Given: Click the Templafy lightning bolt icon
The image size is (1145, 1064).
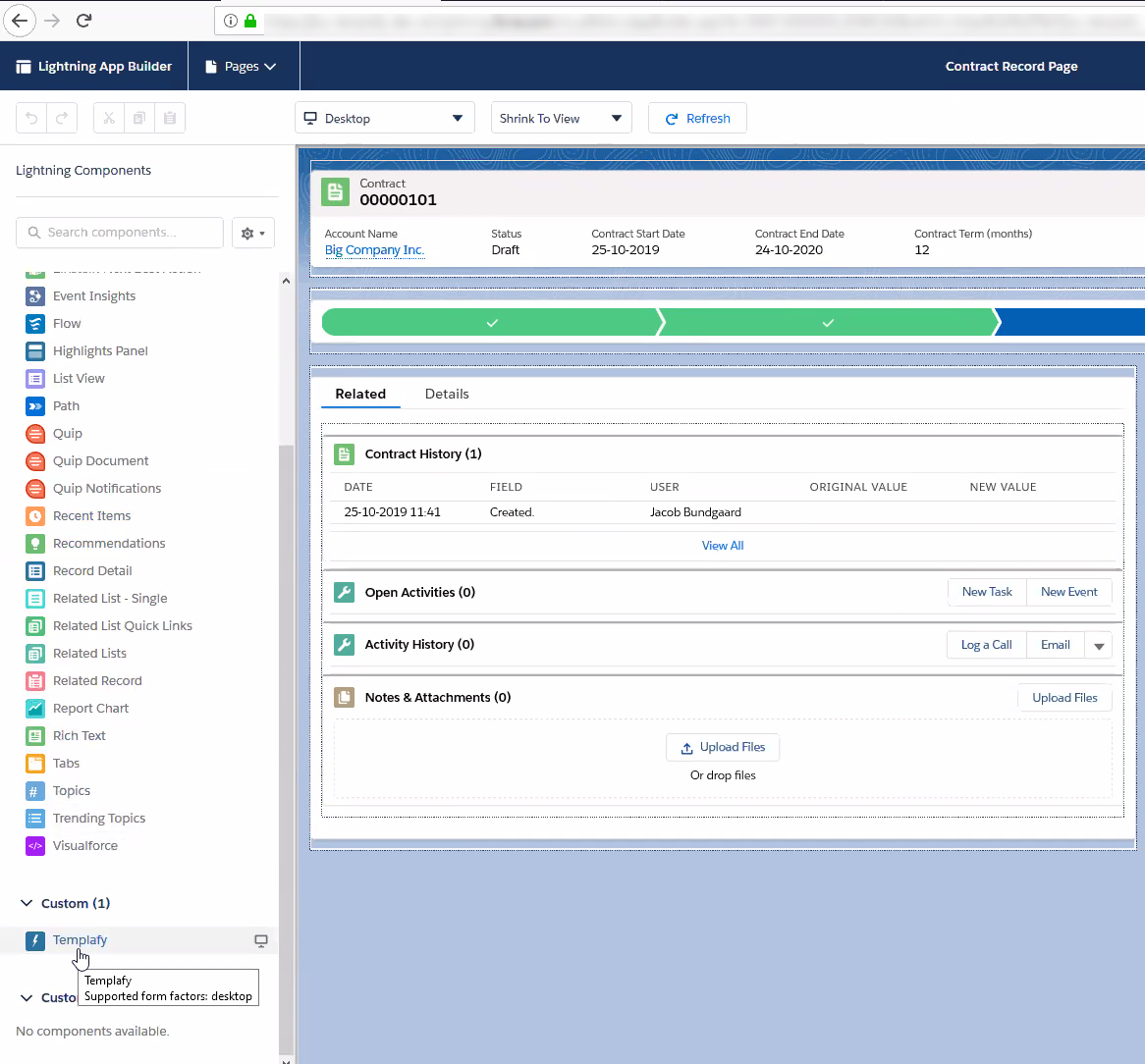Looking at the screenshot, I should point(35,940).
